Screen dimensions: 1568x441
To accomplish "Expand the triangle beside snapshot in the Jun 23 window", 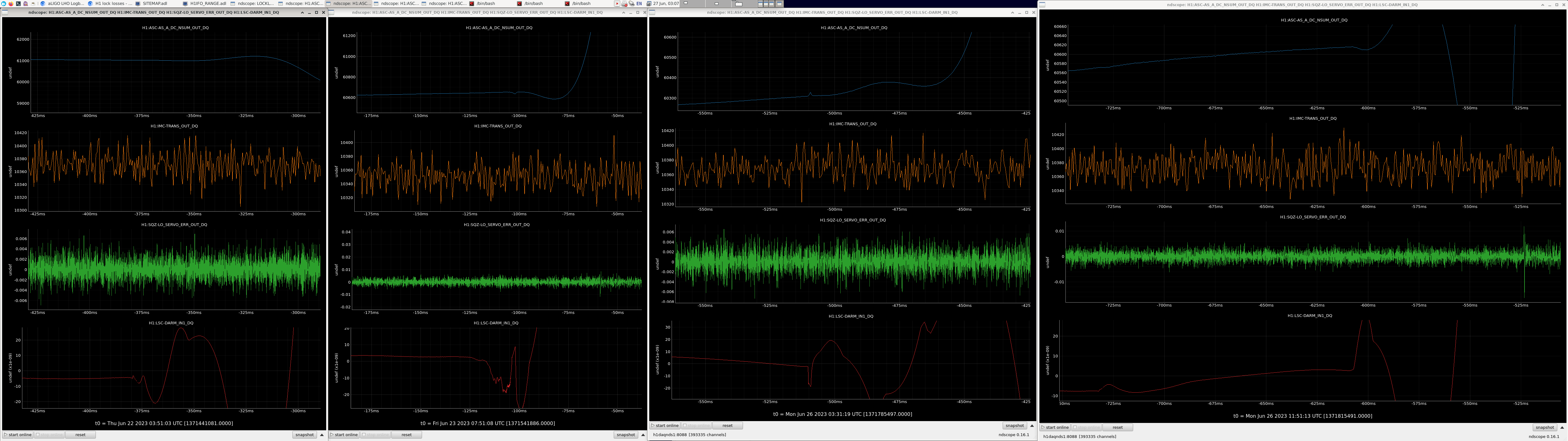I will [x=643, y=435].
